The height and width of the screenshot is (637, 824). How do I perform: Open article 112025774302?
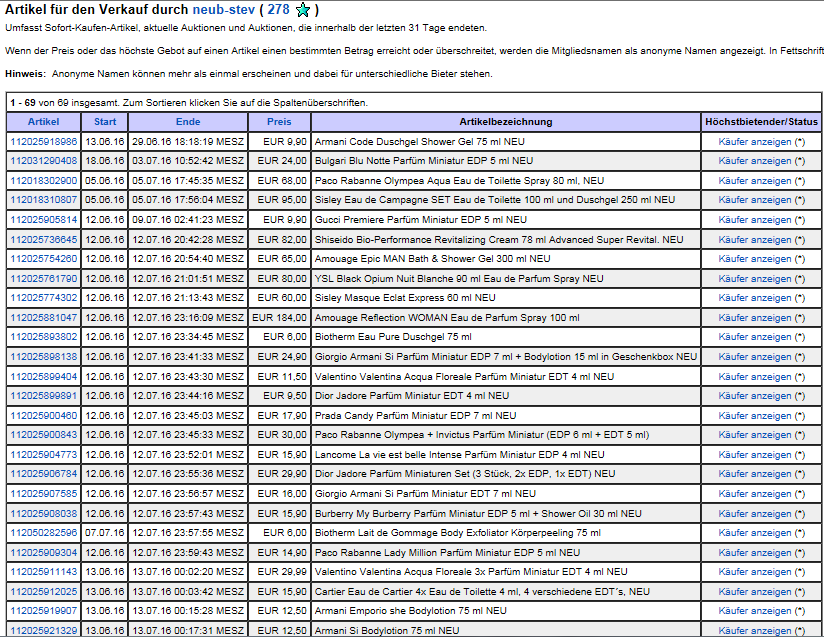tap(44, 297)
